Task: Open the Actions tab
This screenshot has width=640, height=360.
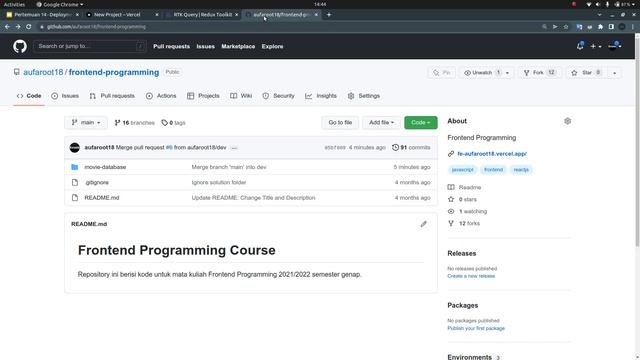Action: [x=161, y=96]
